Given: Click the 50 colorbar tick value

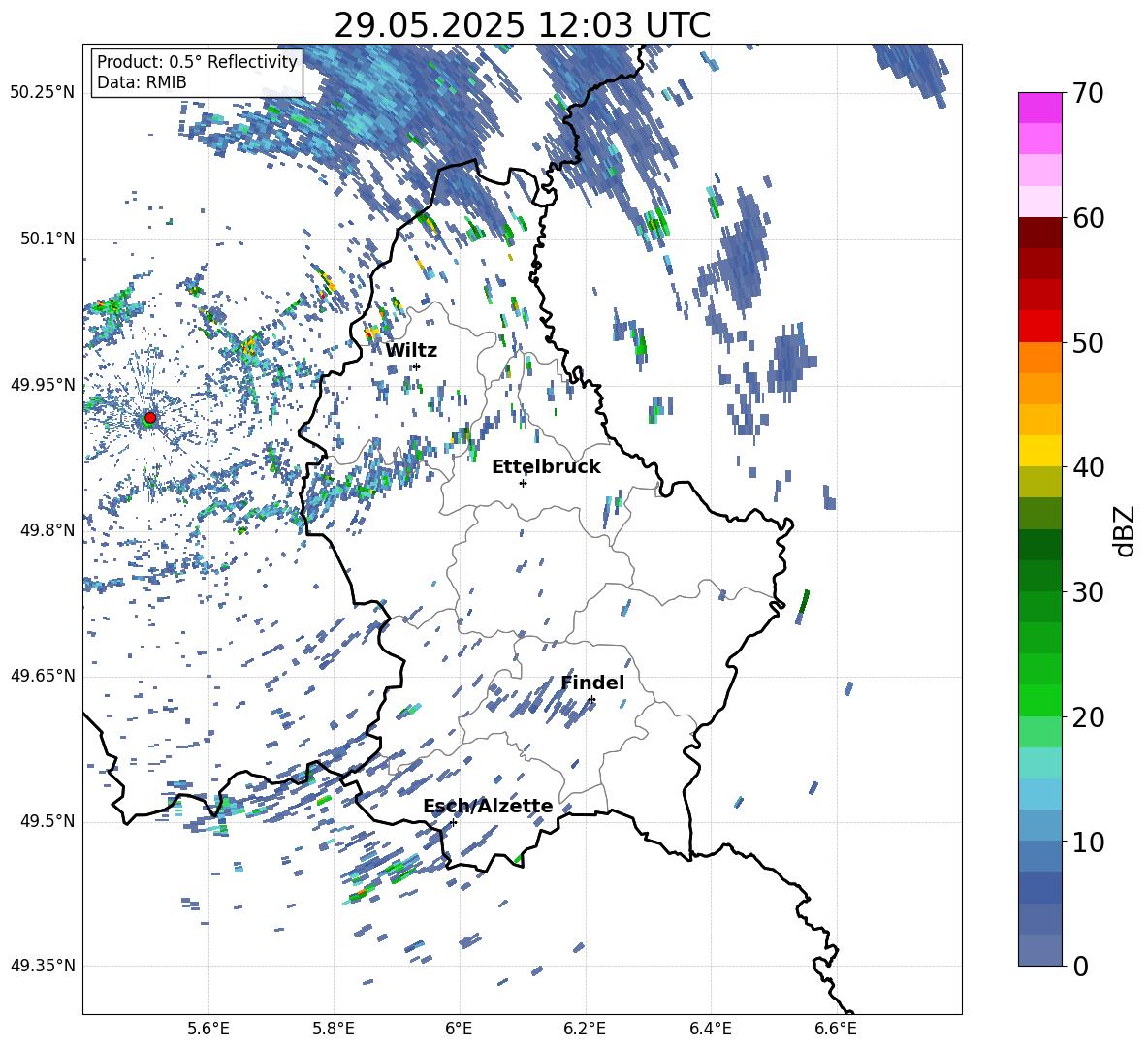Looking at the screenshot, I should (x=1088, y=342).
